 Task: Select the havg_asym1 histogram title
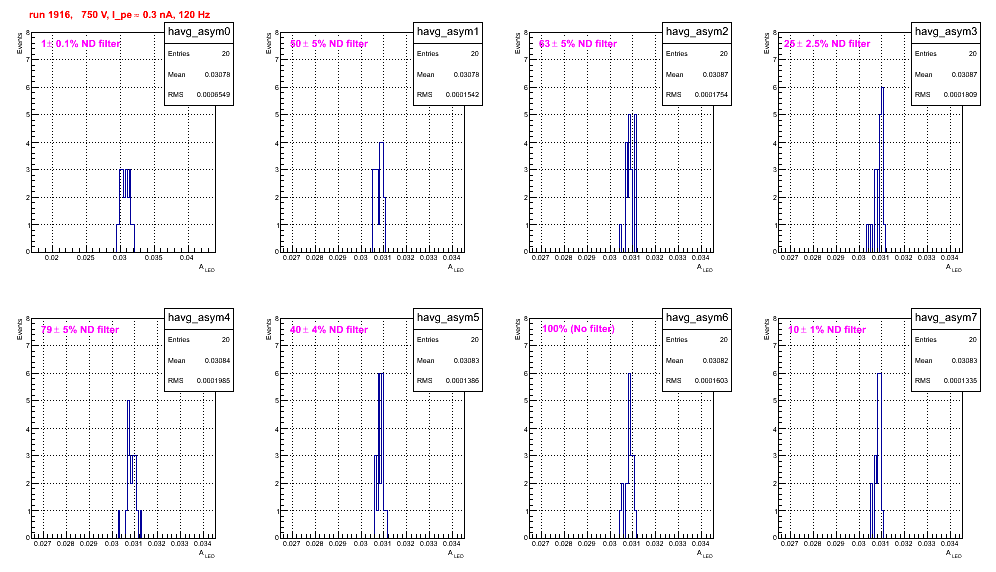click(x=448, y=31)
